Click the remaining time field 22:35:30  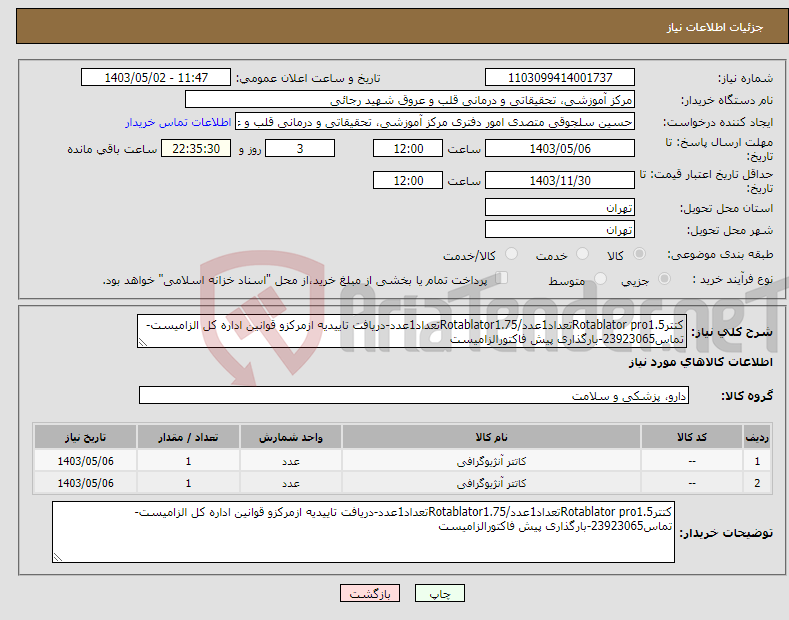tap(196, 148)
